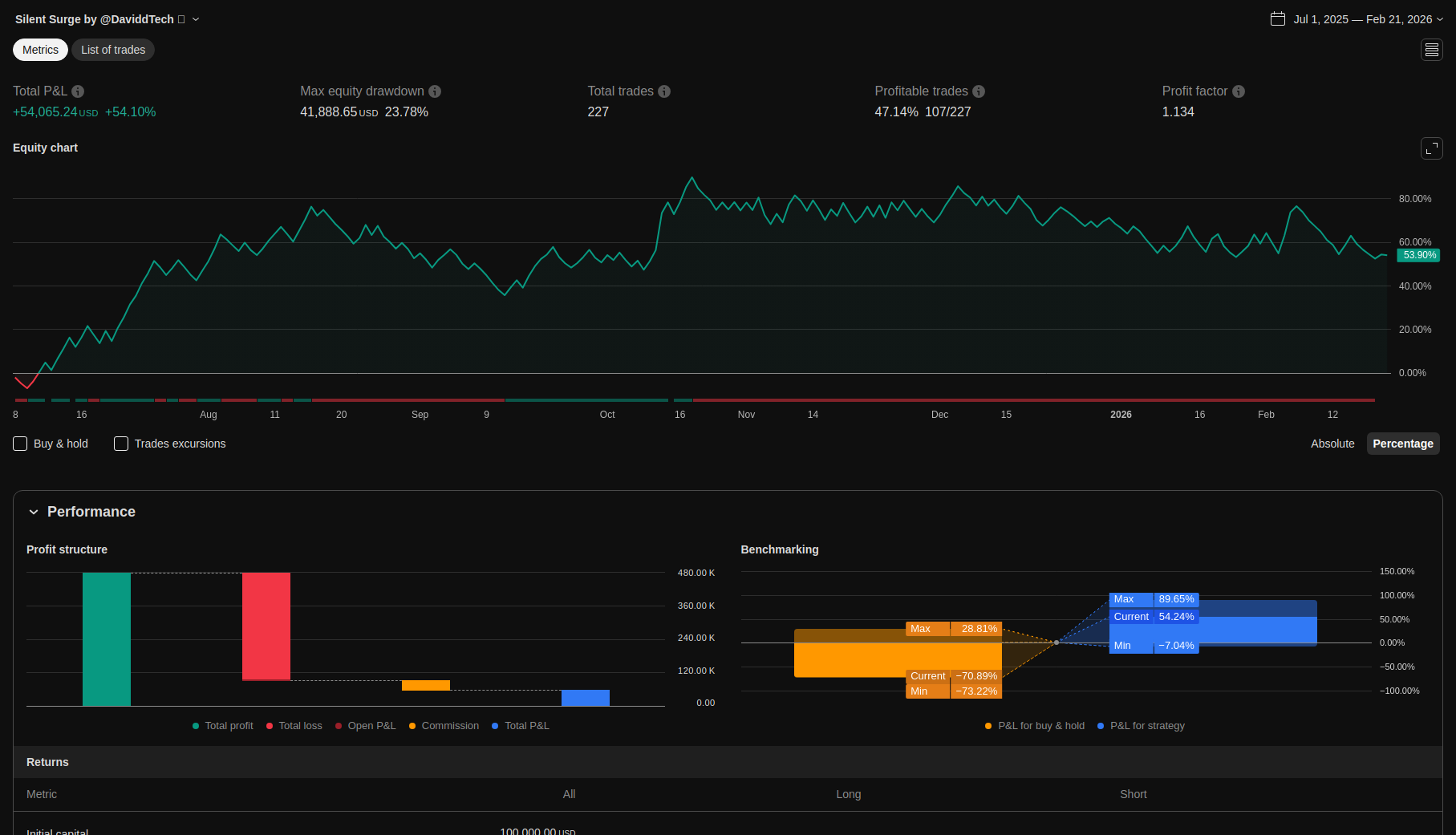Viewport: 1456px width, 835px height.
Task: Click the Max equity drawdown info icon
Action: (435, 91)
